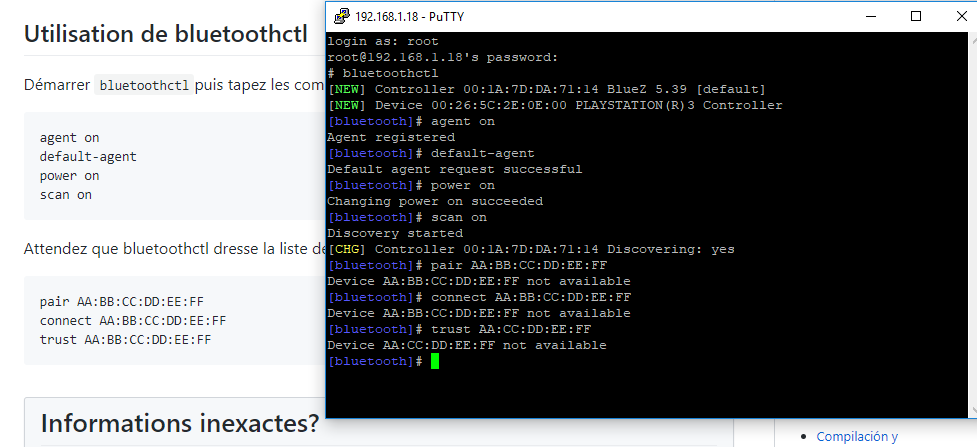Click the yellow [CHG] tag in the terminal
977x447 pixels.
click(347, 249)
